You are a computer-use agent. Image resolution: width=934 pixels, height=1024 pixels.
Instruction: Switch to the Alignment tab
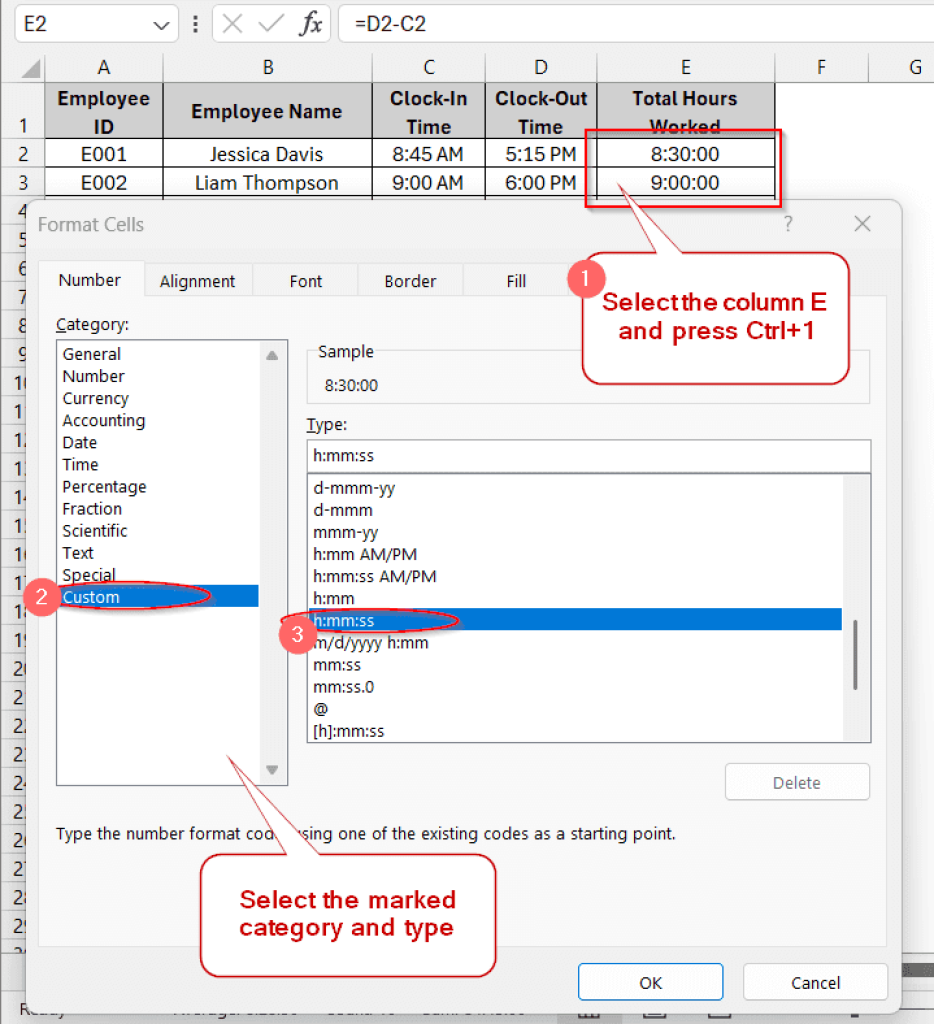pyautogui.click(x=198, y=281)
